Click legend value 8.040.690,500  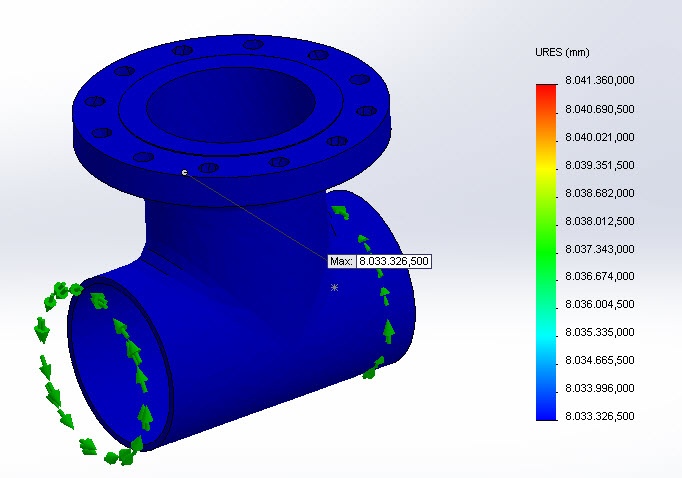pos(600,109)
